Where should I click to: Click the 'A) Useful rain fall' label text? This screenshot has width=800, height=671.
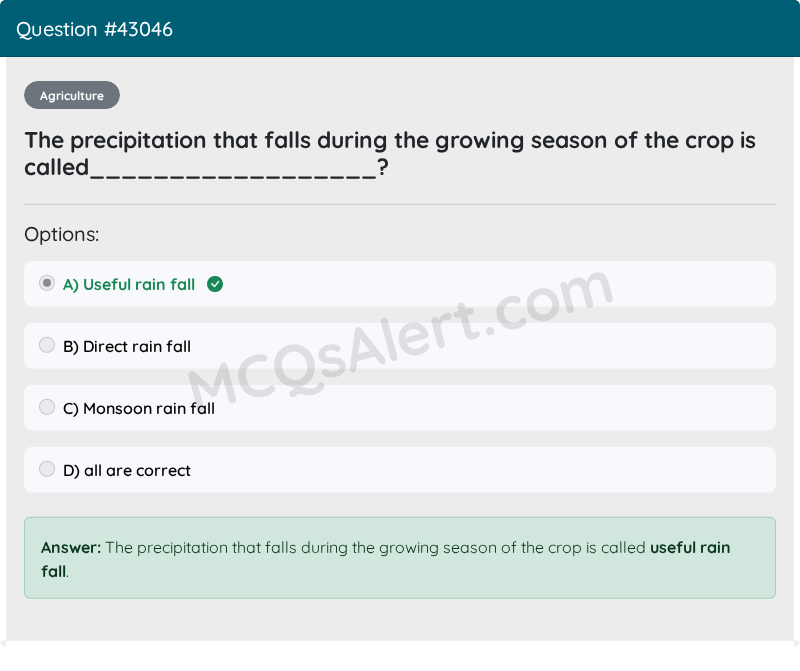129,285
